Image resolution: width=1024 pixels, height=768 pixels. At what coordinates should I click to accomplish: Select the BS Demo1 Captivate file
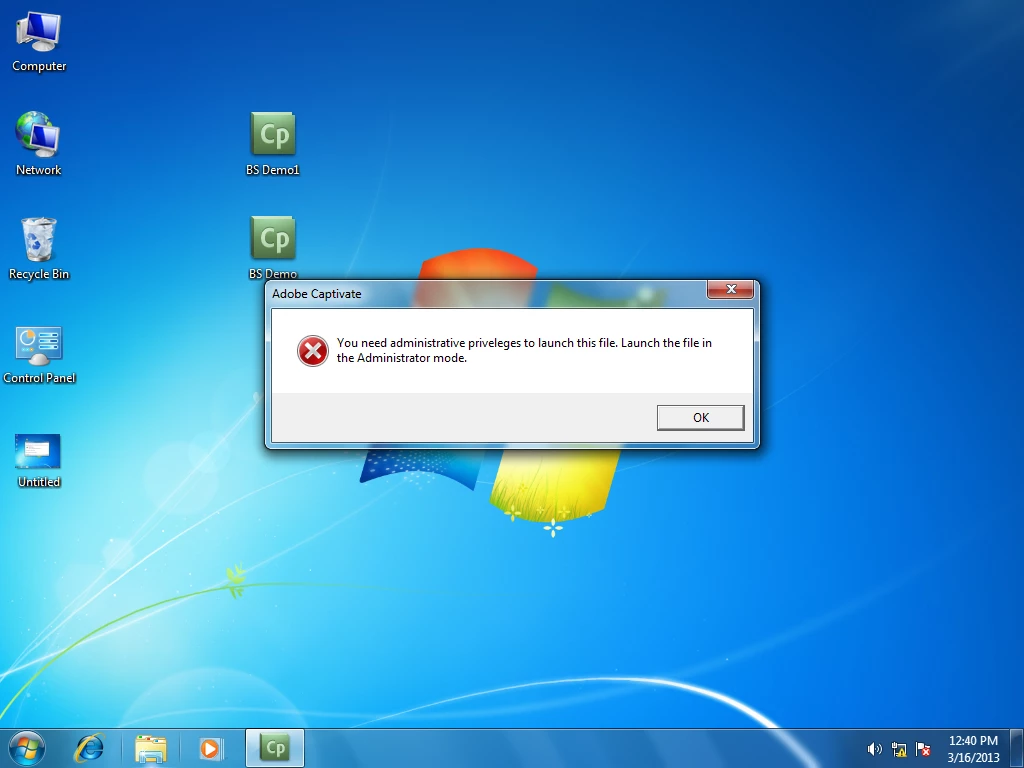coord(272,144)
